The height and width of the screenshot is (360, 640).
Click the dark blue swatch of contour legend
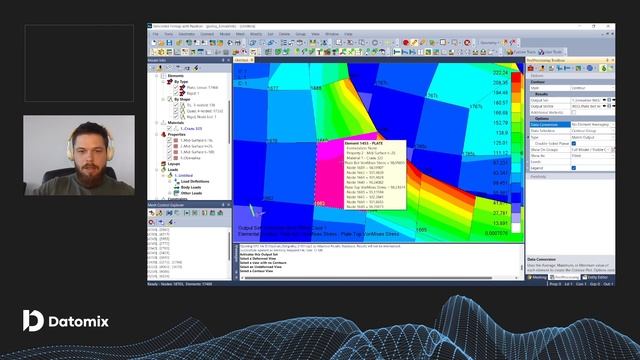[x=516, y=198]
